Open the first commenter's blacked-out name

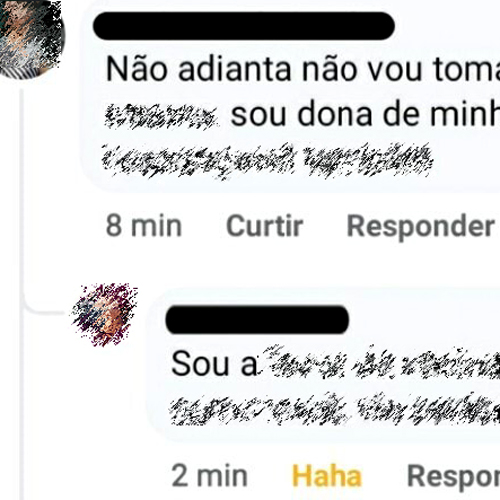click(x=244, y=26)
